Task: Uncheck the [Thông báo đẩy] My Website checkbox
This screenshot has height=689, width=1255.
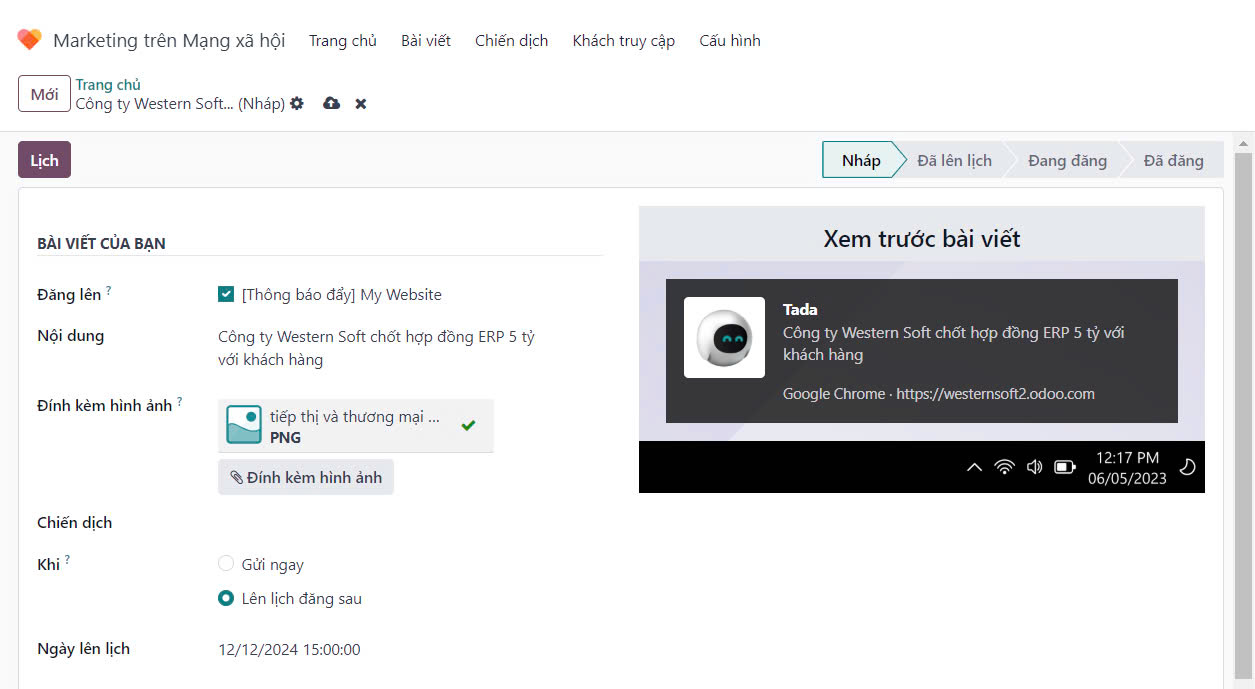Action: [226, 295]
